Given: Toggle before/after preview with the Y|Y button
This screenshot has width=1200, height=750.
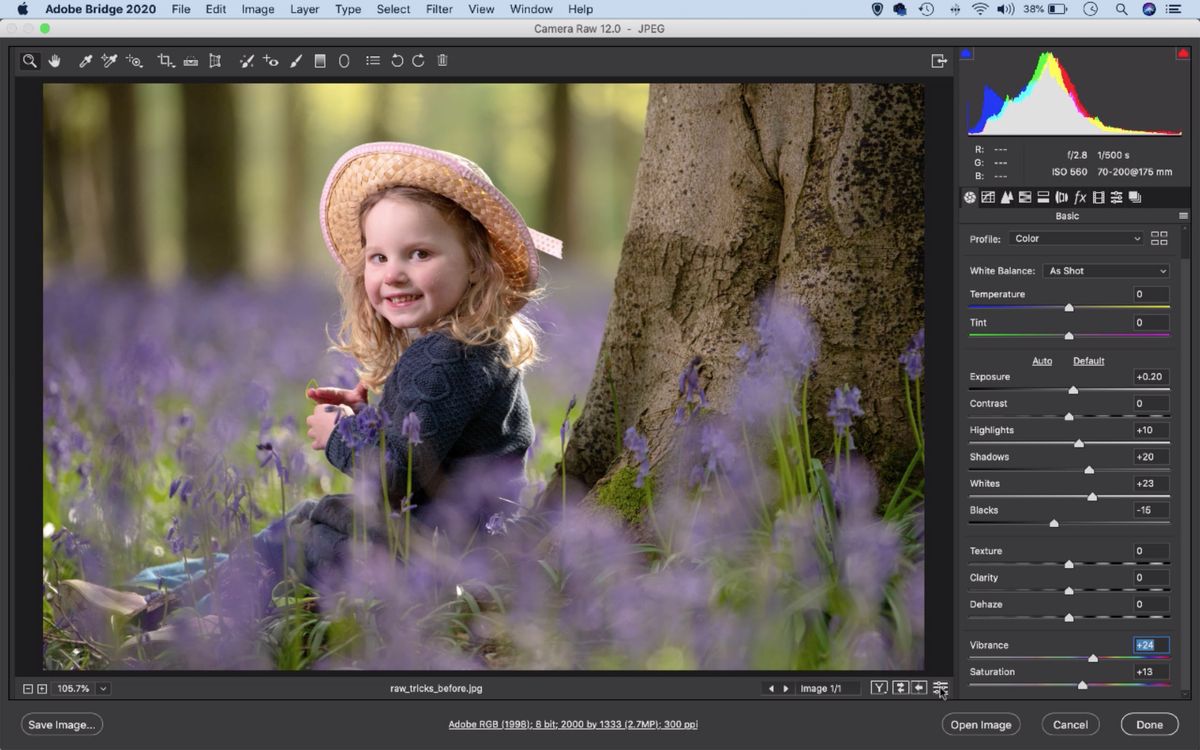Looking at the screenshot, I should coord(878,688).
